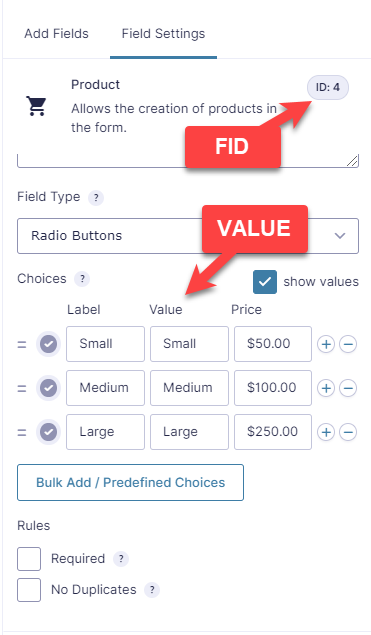The height and width of the screenshot is (635, 371).
Task: Open the Choices help tooltip icon
Action: coord(82,279)
